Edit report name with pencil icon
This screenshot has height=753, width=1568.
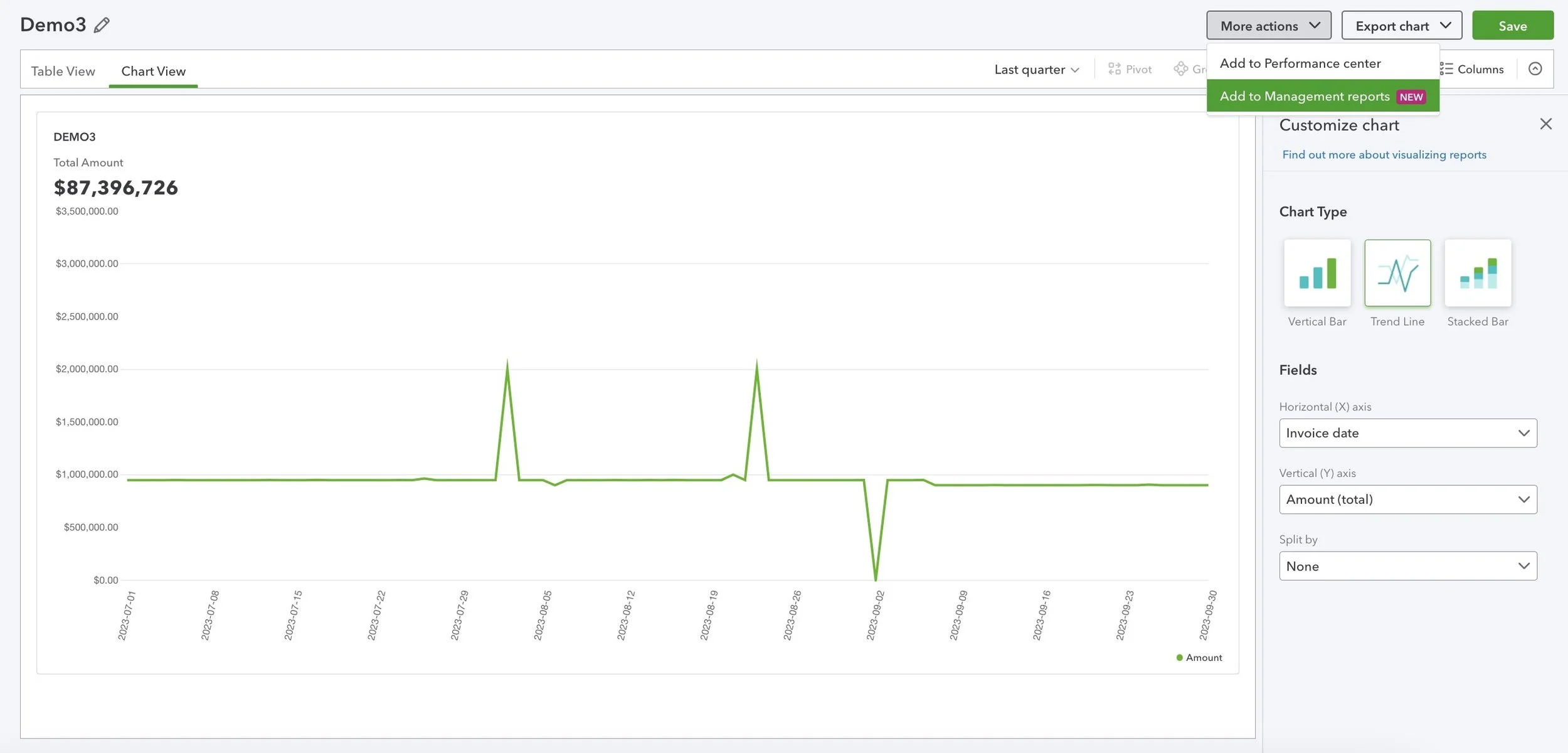tap(102, 25)
